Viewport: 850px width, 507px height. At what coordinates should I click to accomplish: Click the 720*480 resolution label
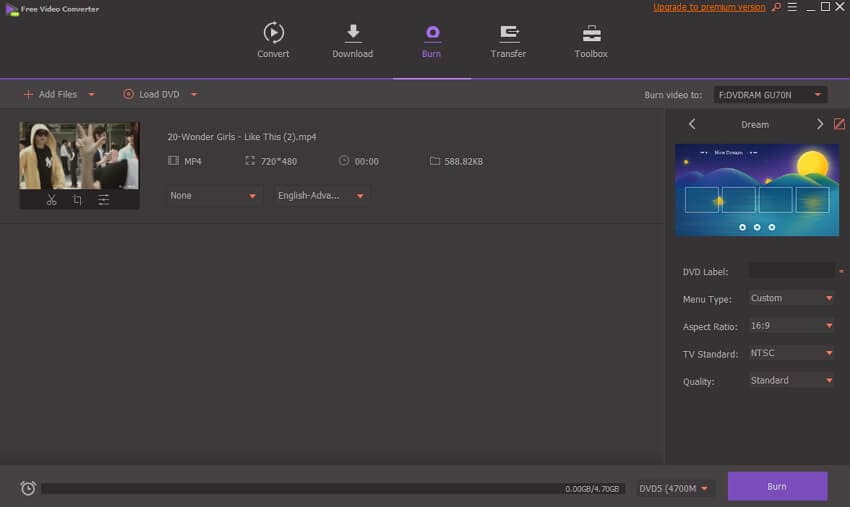point(279,162)
